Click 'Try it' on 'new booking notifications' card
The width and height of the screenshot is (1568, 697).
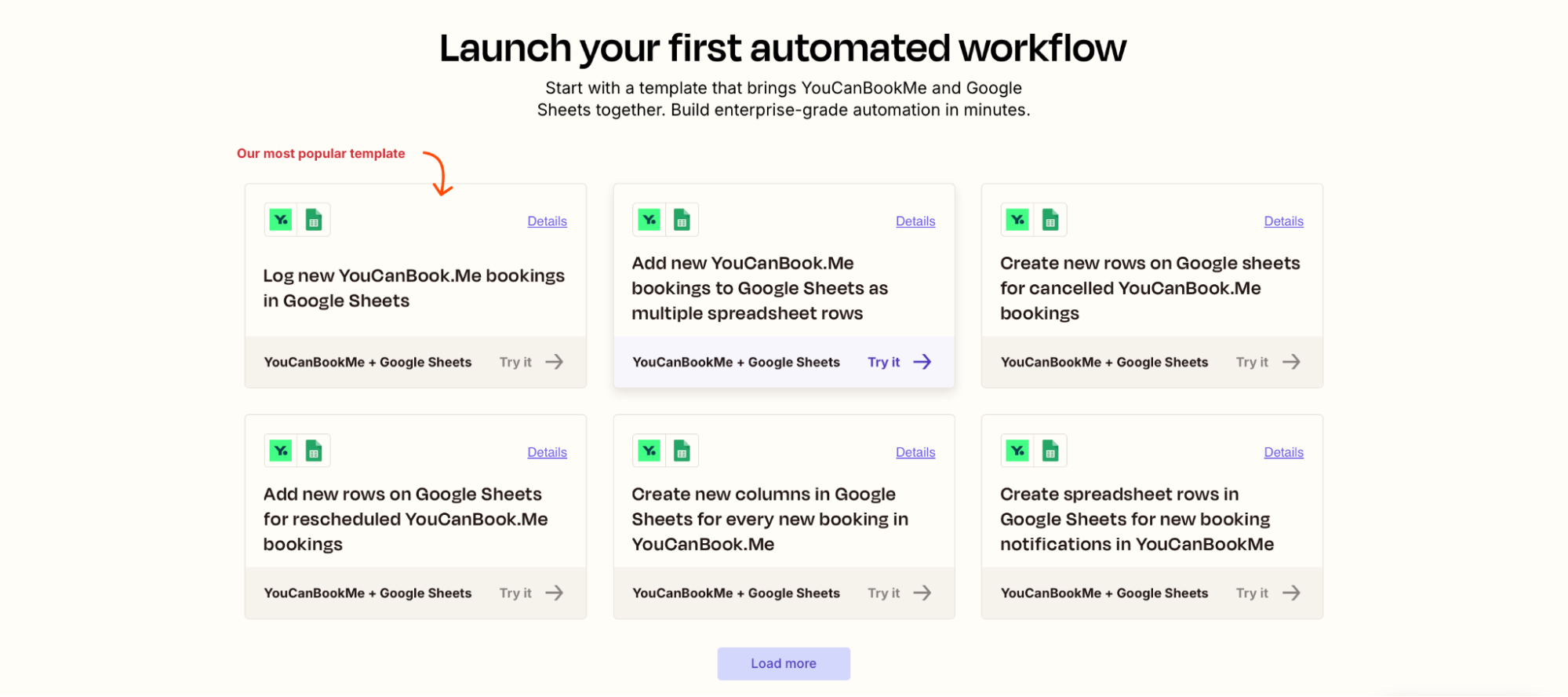pyautogui.click(x=1252, y=593)
